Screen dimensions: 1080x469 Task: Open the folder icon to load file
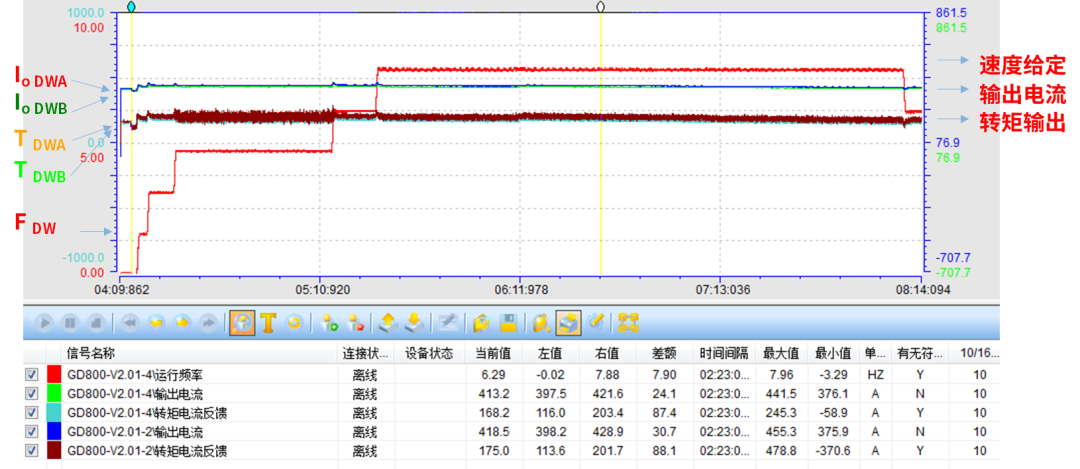(x=482, y=323)
